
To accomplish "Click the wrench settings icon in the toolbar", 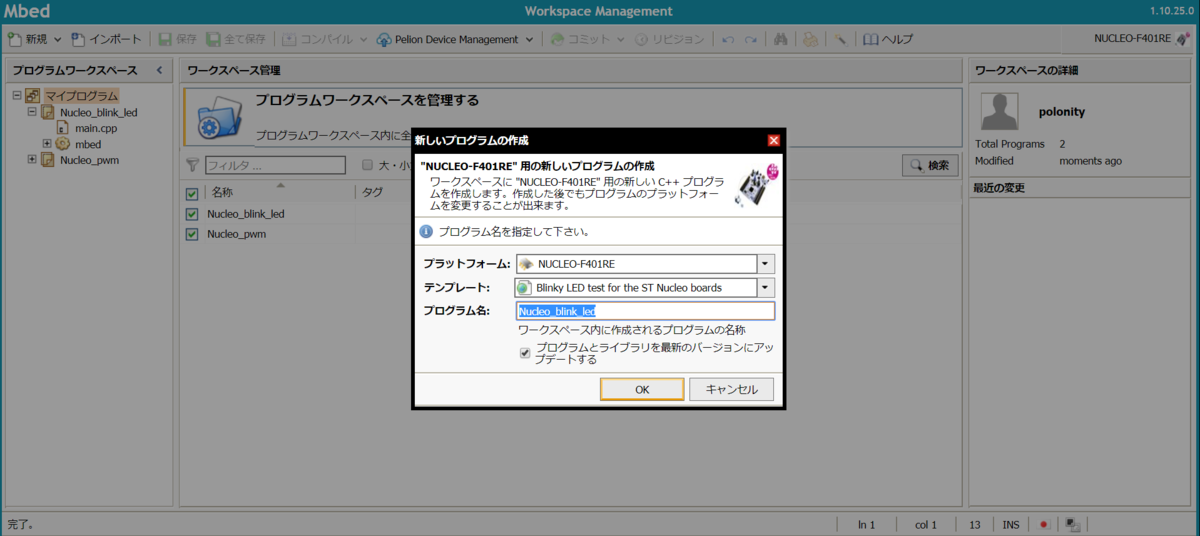I will tap(841, 39).
